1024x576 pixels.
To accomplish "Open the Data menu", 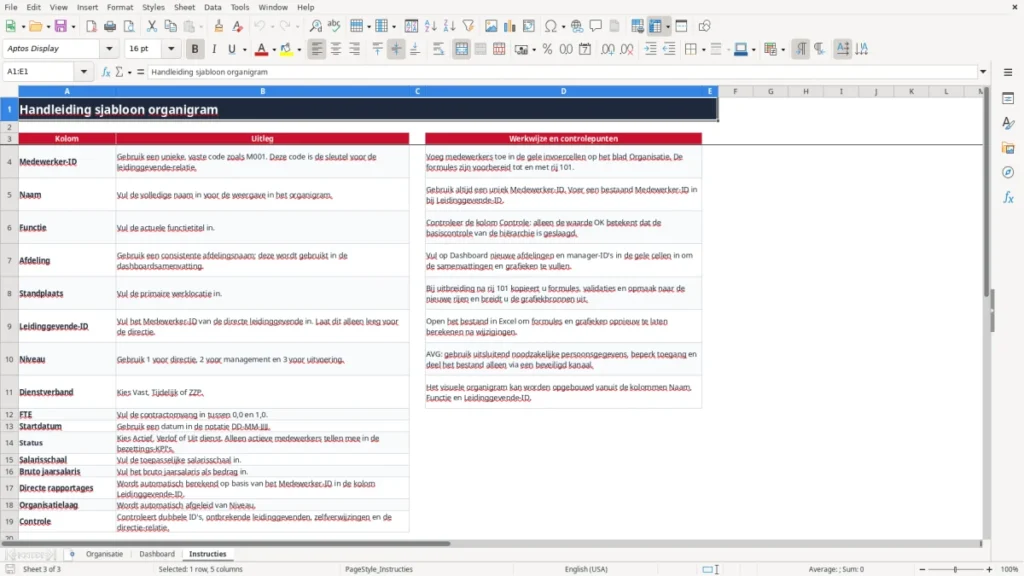I will pos(212,7).
